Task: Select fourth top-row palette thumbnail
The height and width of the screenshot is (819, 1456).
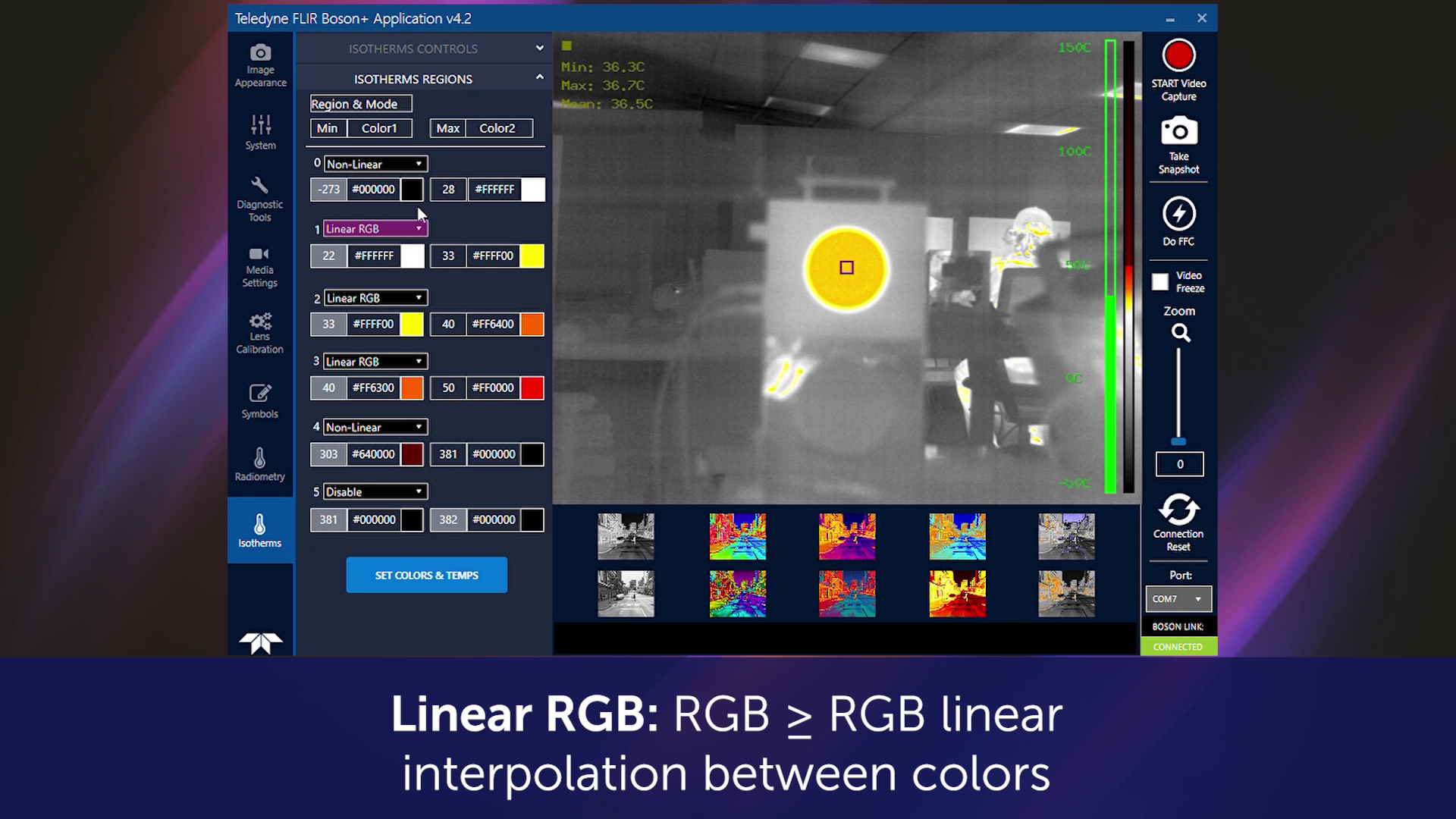Action: pos(957,536)
